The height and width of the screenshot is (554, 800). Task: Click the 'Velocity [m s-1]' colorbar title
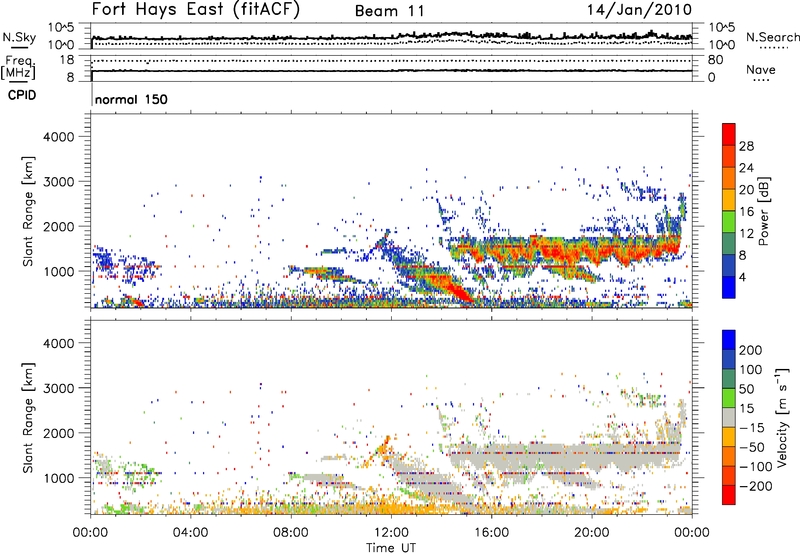point(781,417)
